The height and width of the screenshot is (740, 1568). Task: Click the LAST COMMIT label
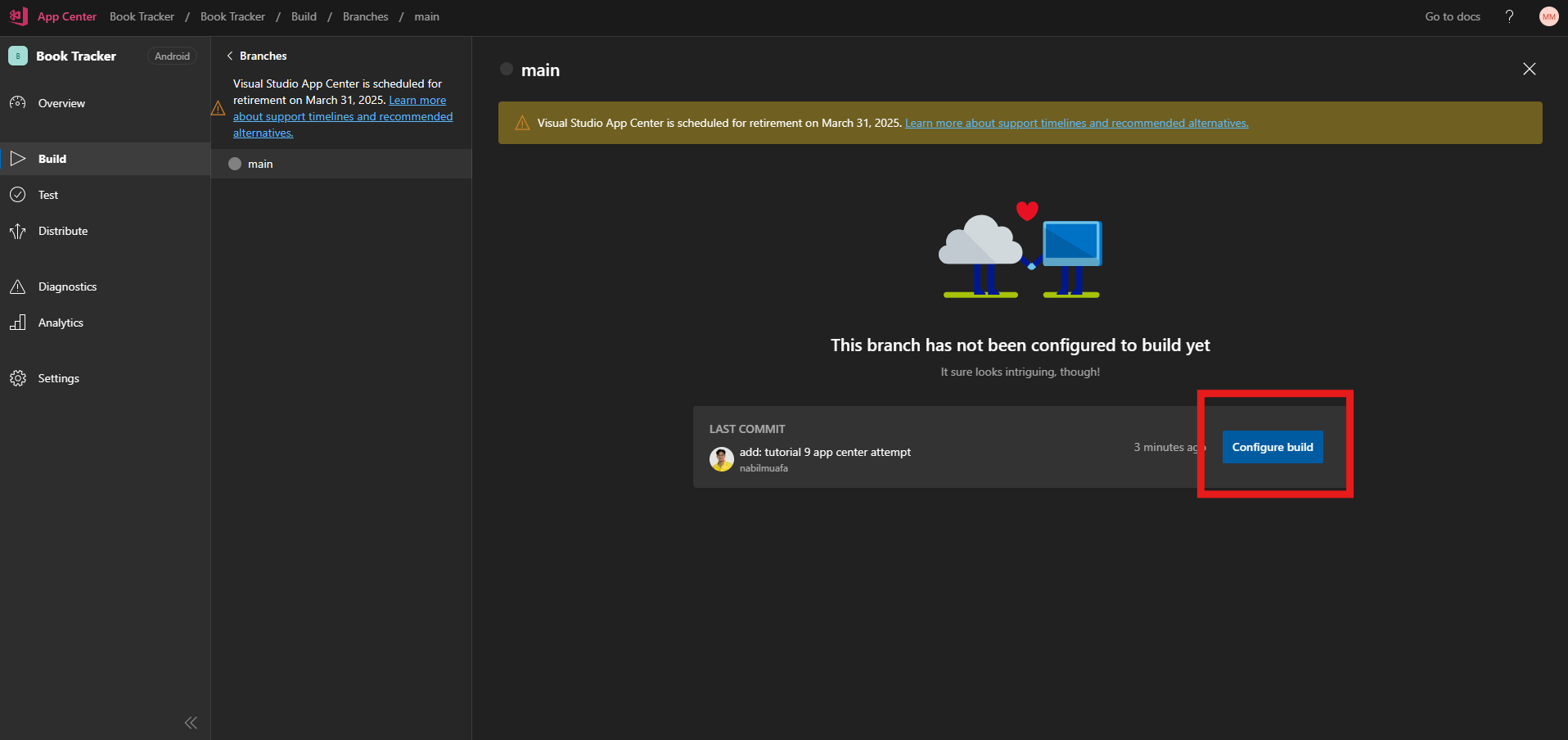[x=747, y=429]
